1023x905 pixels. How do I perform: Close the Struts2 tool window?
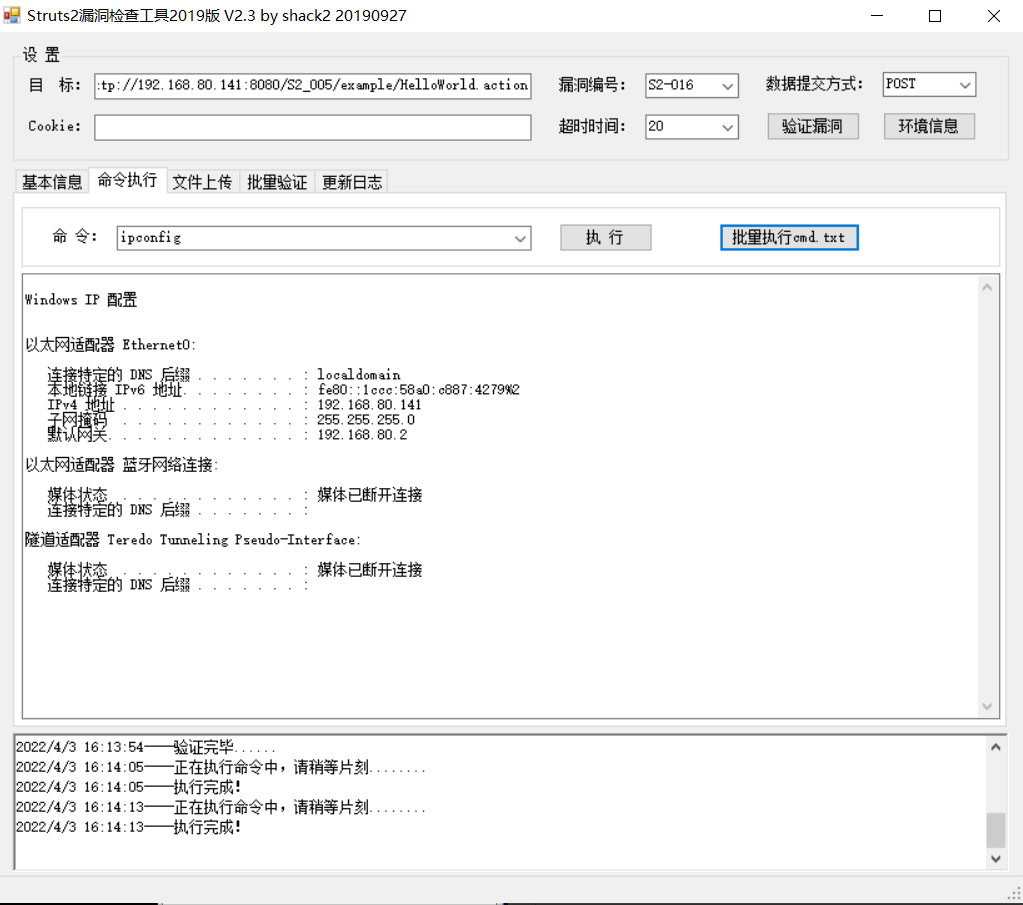coord(994,16)
